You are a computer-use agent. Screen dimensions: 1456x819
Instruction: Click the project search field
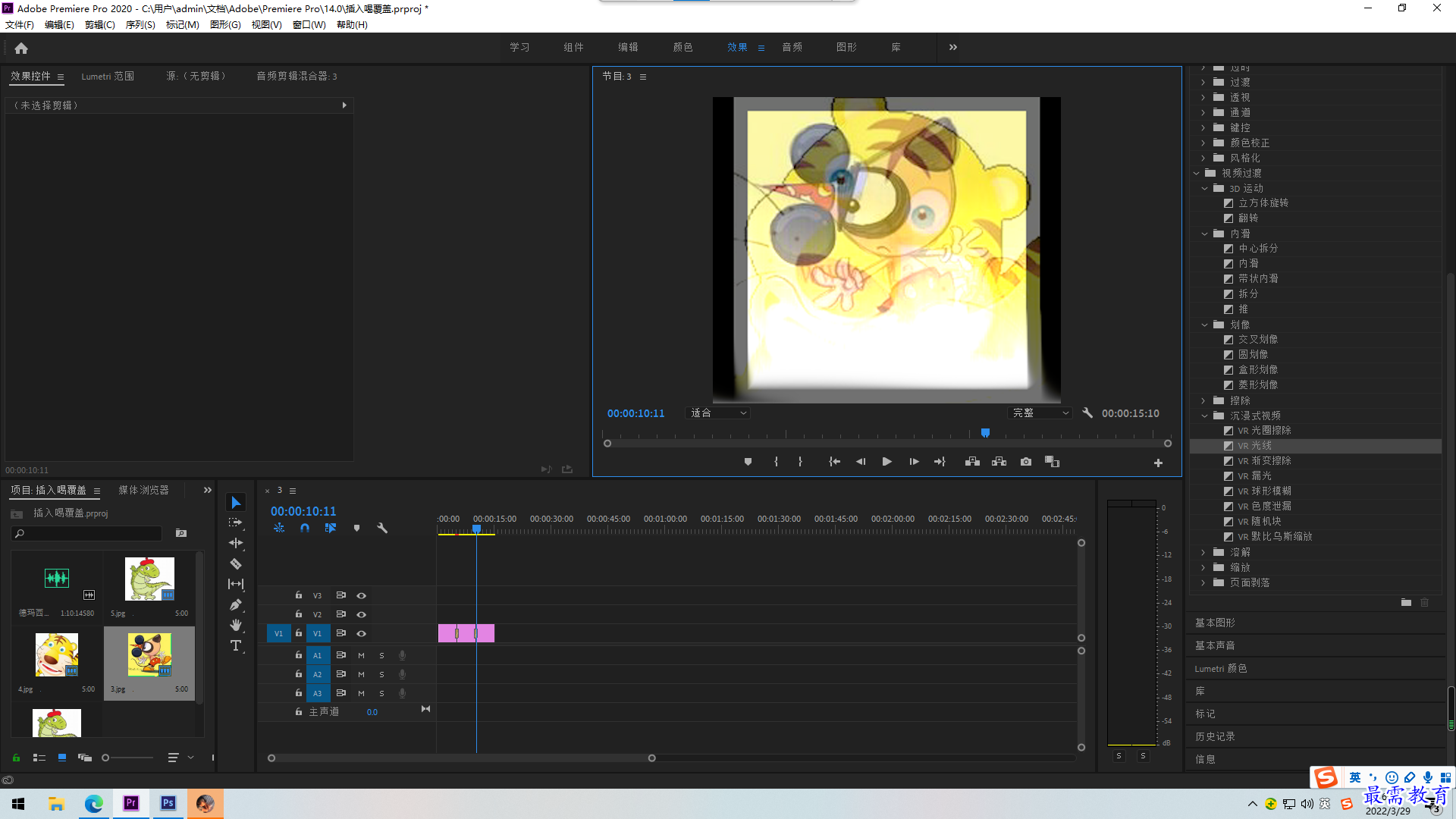[x=87, y=534]
